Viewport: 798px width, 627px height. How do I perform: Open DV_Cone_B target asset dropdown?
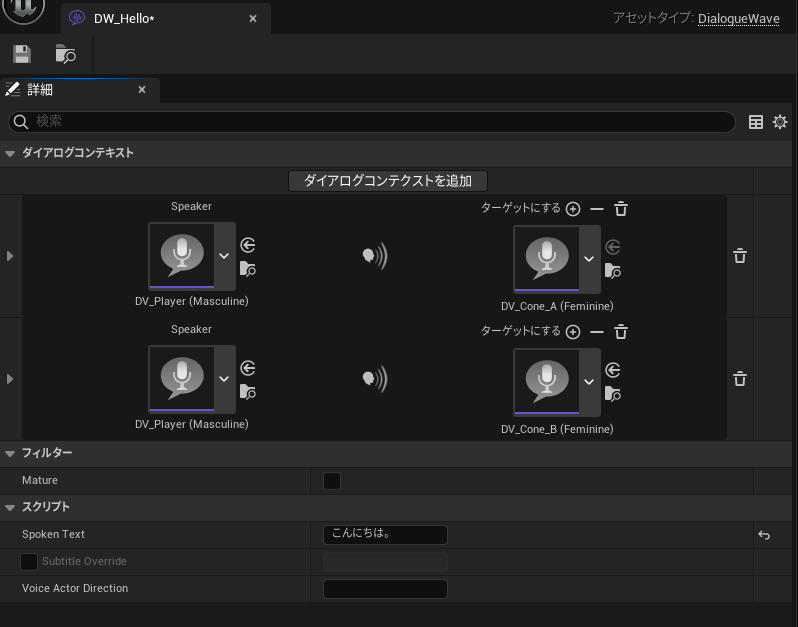(x=589, y=382)
